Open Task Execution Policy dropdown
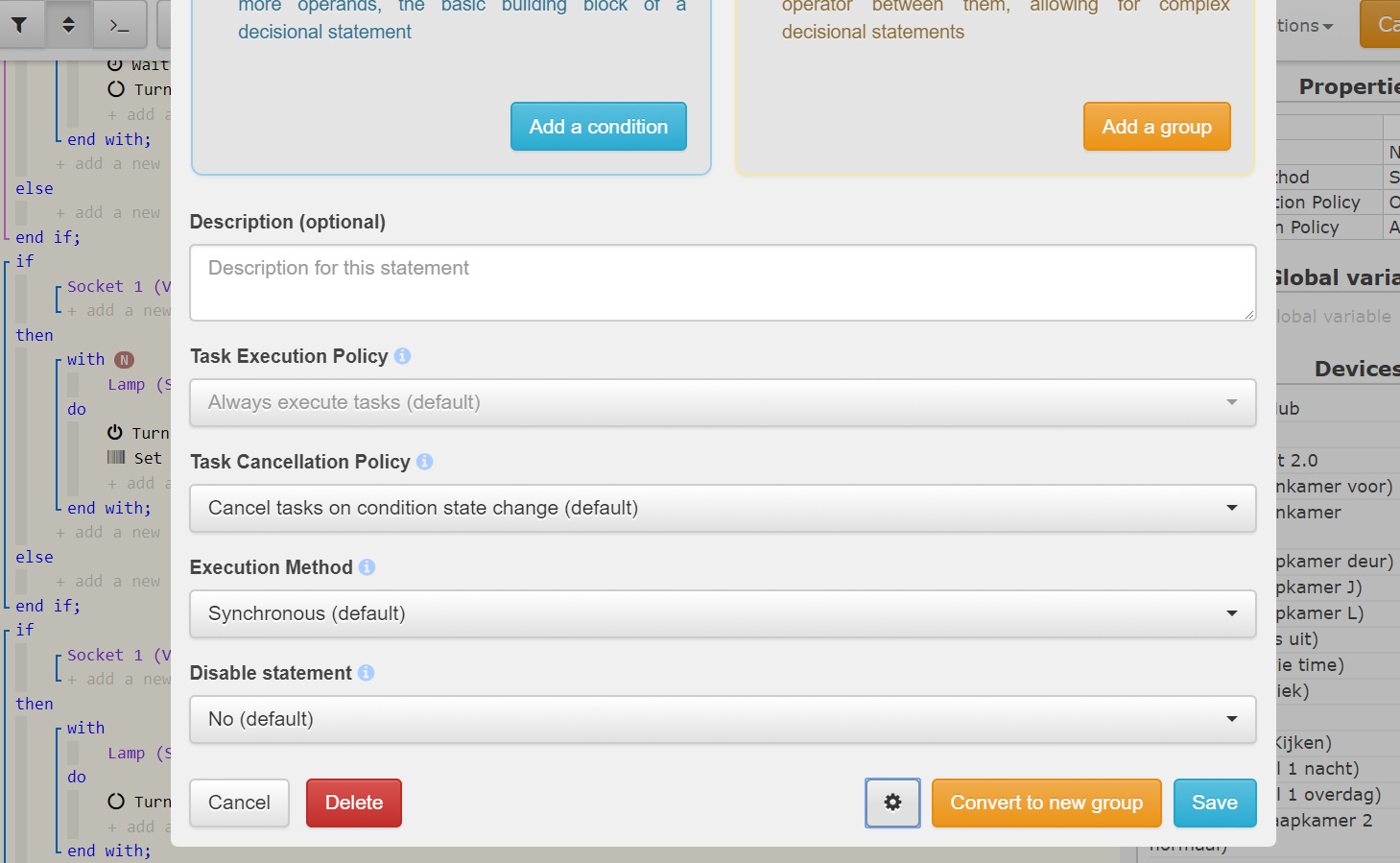 point(723,402)
